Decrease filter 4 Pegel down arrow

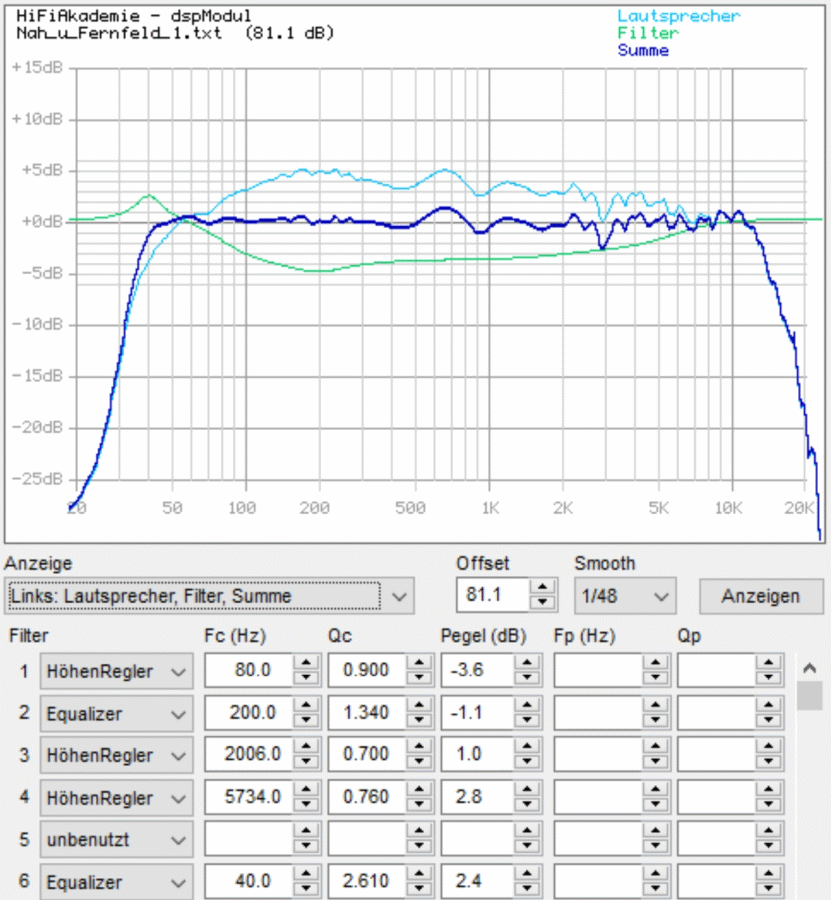[x=530, y=806]
